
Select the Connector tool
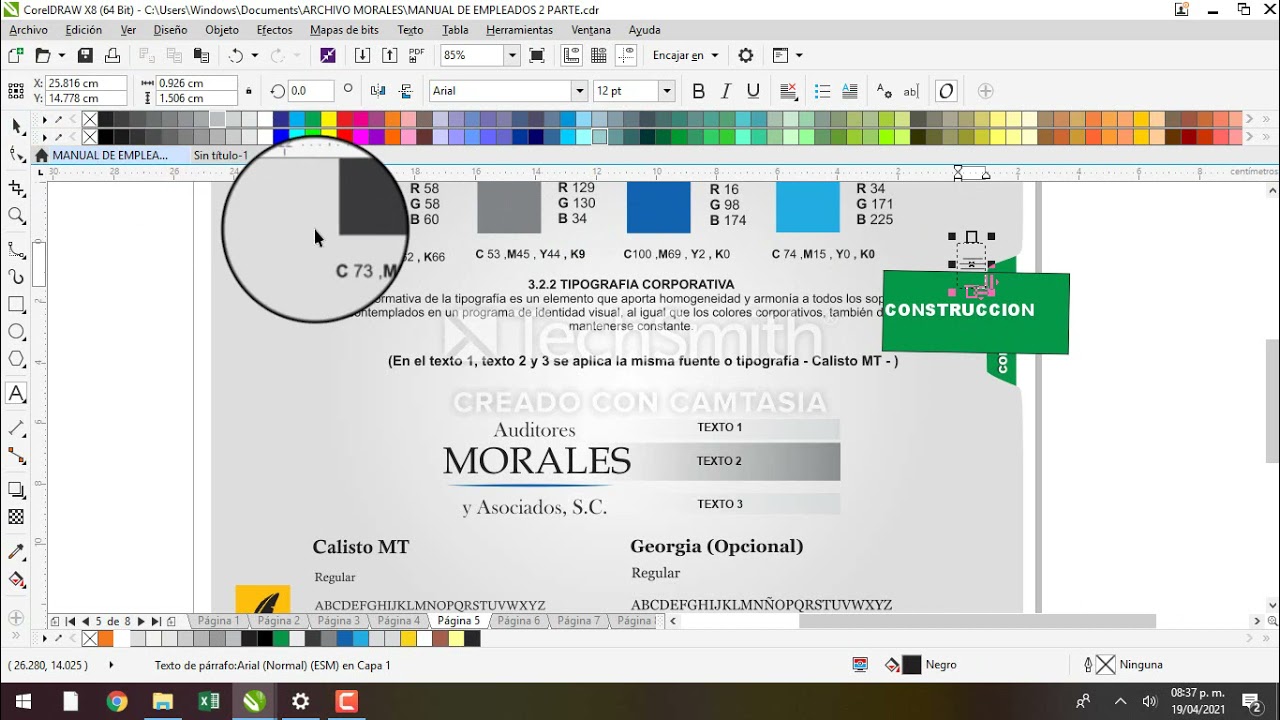(16, 455)
